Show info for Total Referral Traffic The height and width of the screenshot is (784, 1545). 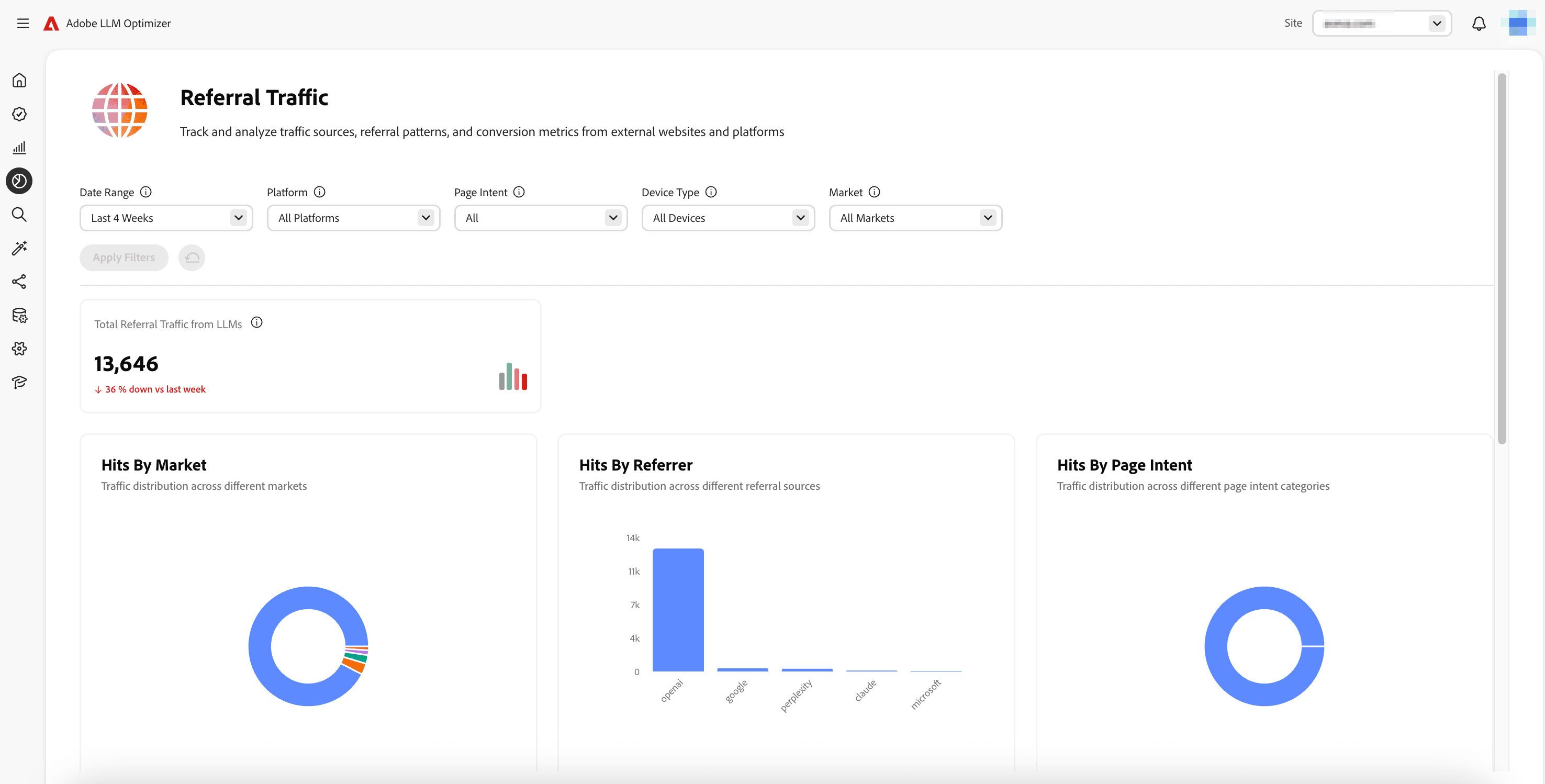coord(256,323)
